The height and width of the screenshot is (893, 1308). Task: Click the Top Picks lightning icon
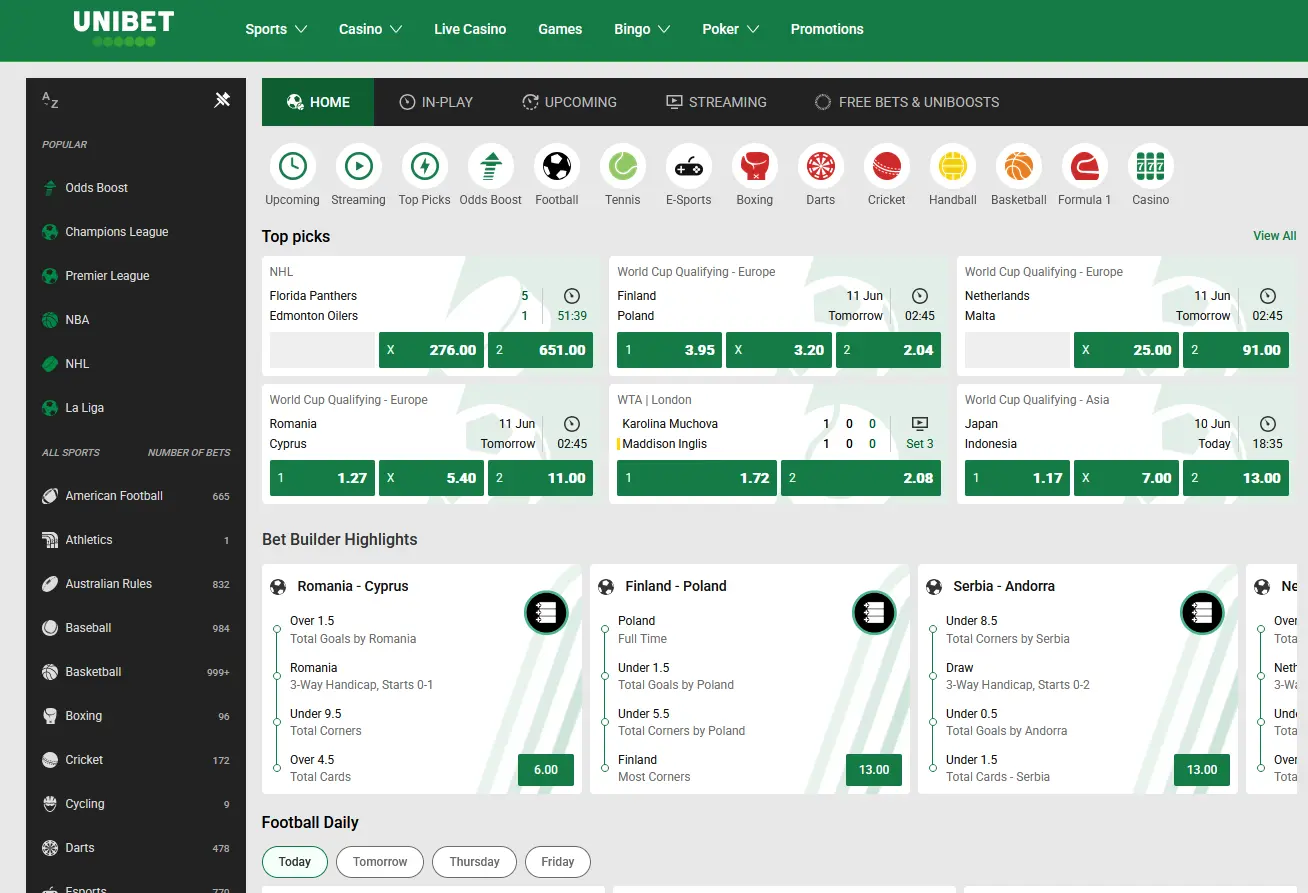(424, 167)
